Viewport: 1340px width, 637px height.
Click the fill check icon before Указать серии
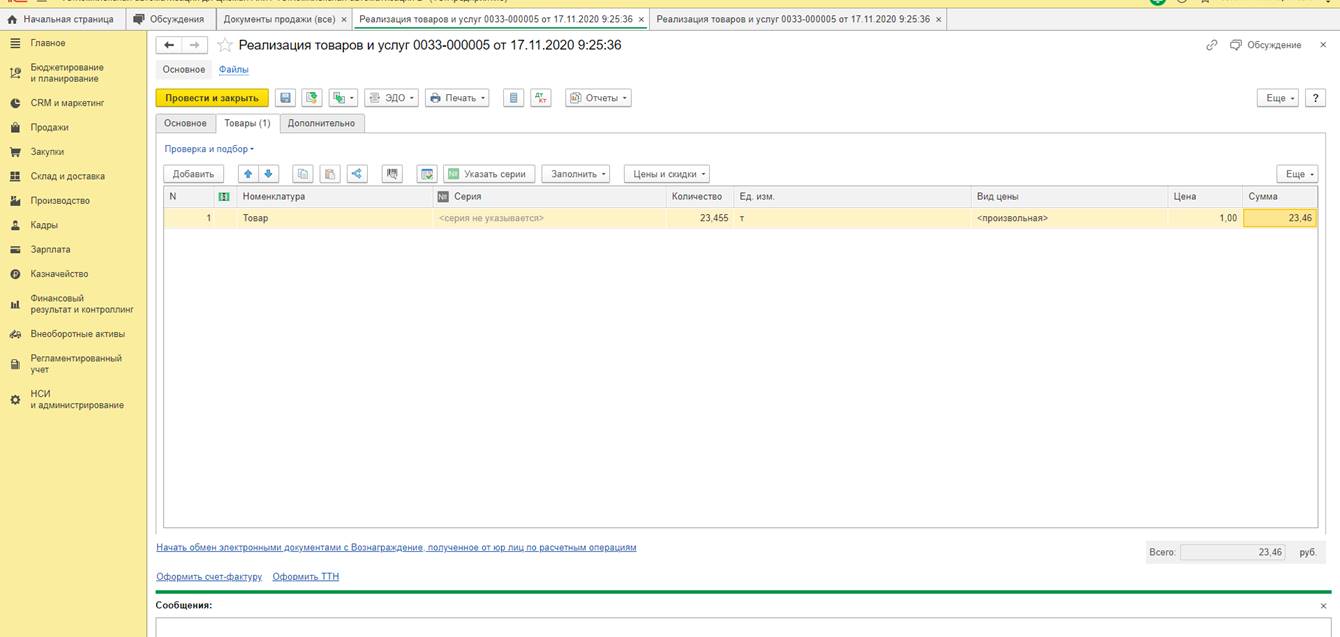click(x=427, y=174)
